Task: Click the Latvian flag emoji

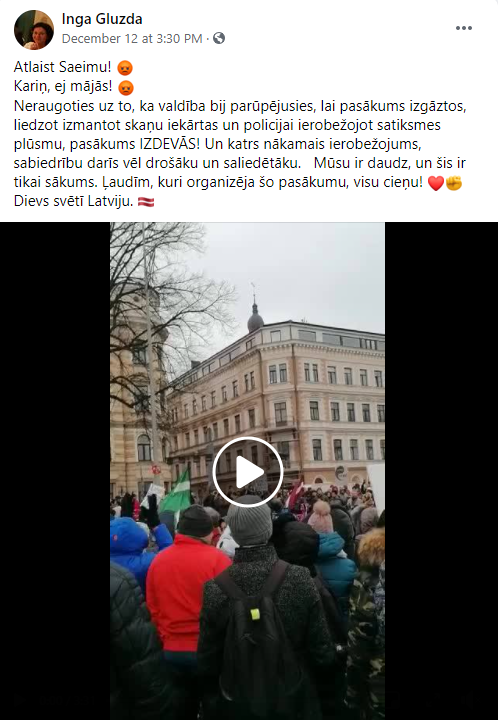Action: pos(146,202)
